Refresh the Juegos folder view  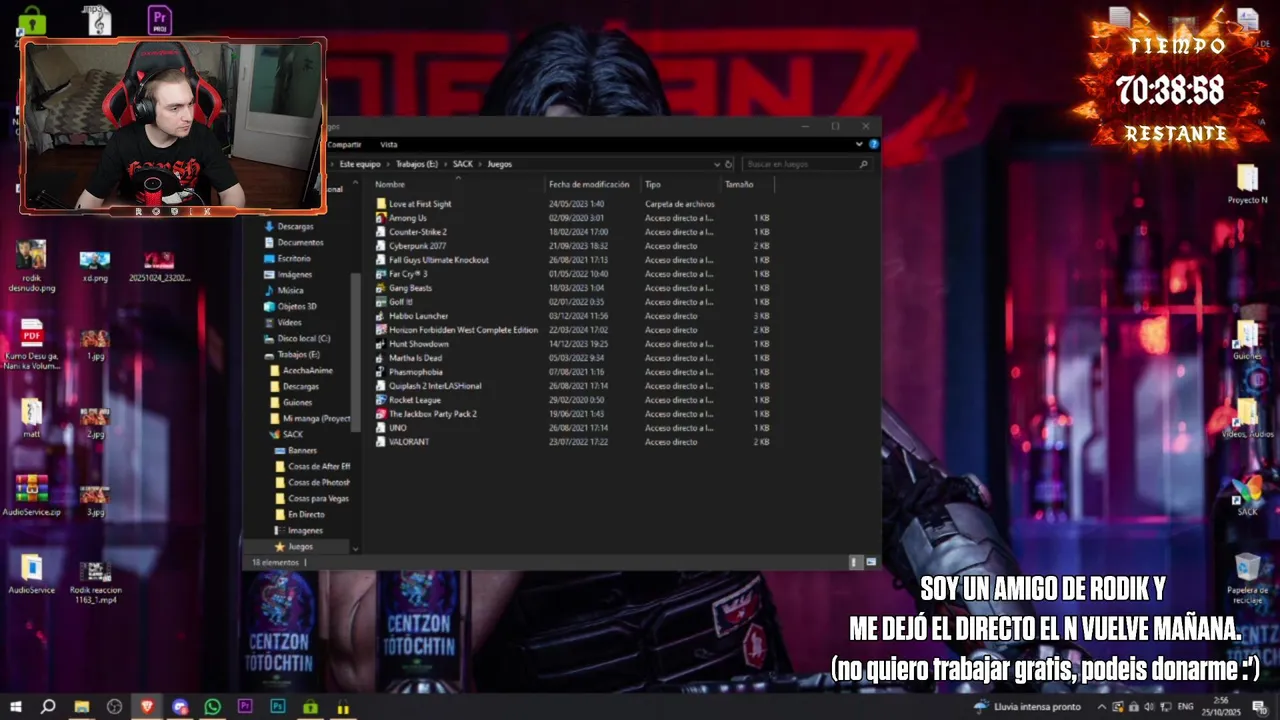pos(729,164)
